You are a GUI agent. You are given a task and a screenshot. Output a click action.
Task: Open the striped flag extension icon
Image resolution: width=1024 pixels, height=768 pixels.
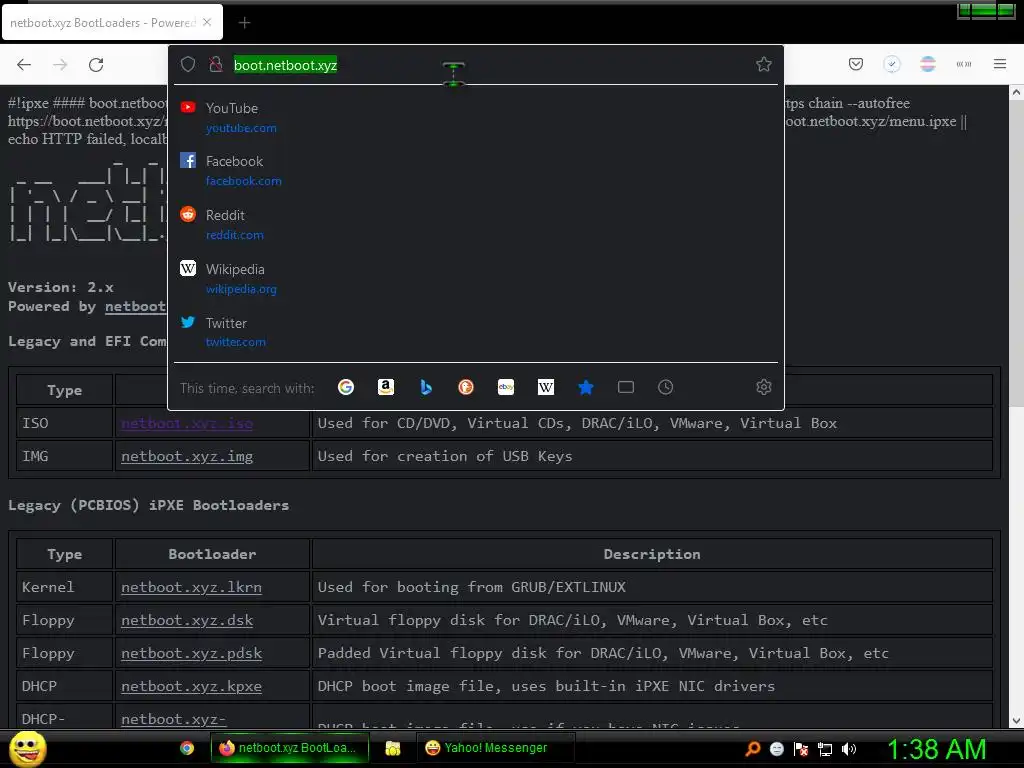coord(927,64)
